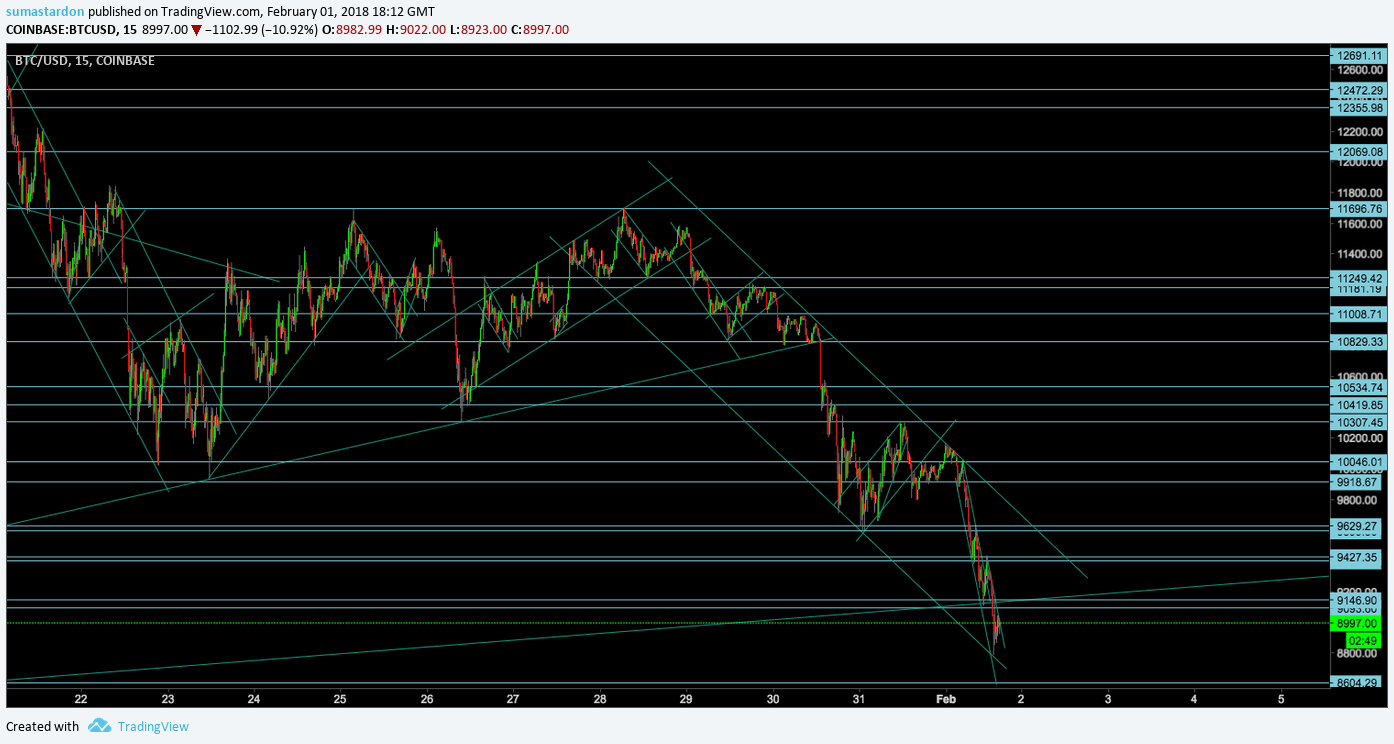The height and width of the screenshot is (744, 1394).
Task: Click the 12200.00 price axis tick
Action: (x=1359, y=132)
